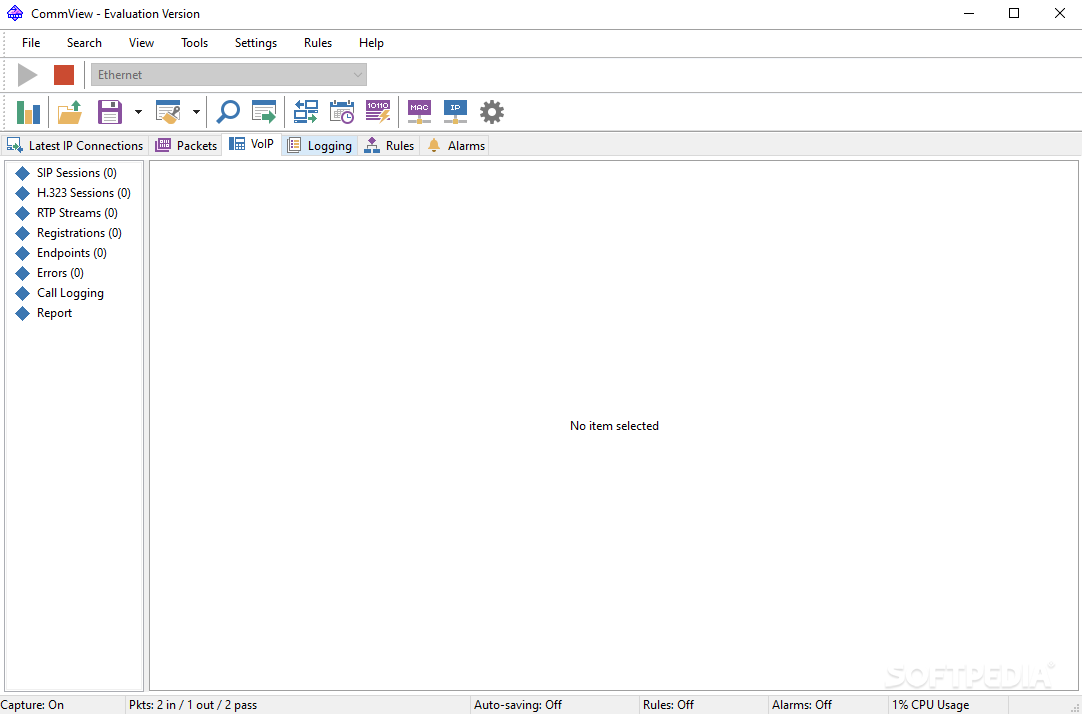Click the window resize grip in status bar
The height and width of the screenshot is (714, 1082).
click(x=1074, y=706)
